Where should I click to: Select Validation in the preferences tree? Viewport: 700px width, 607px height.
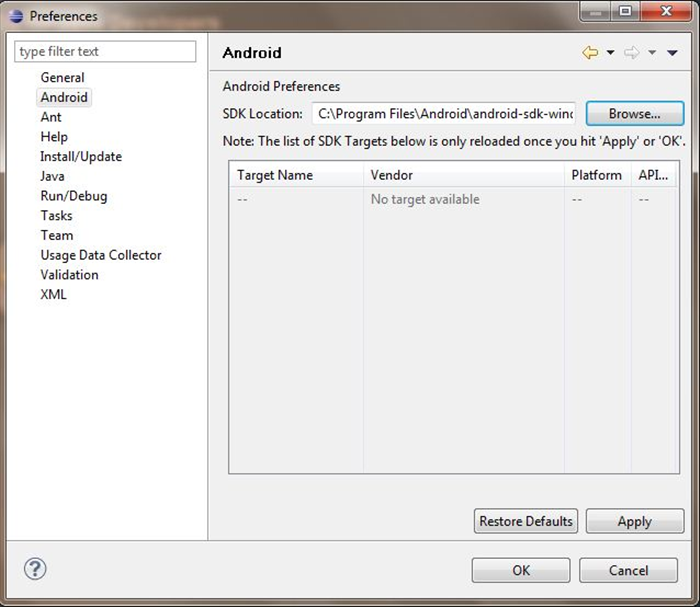pyautogui.click(x=69, y=274)
